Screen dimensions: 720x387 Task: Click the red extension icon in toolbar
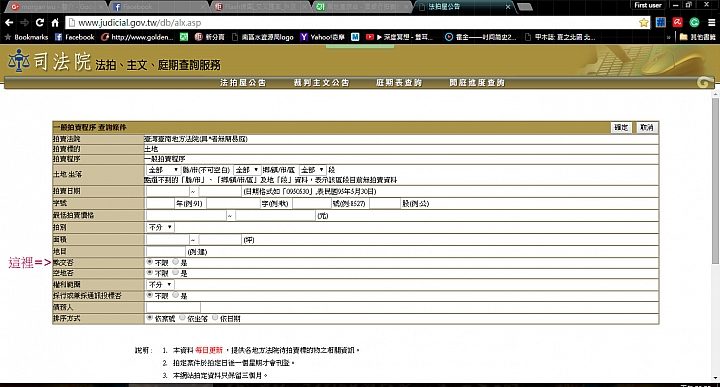click(678, 22)
